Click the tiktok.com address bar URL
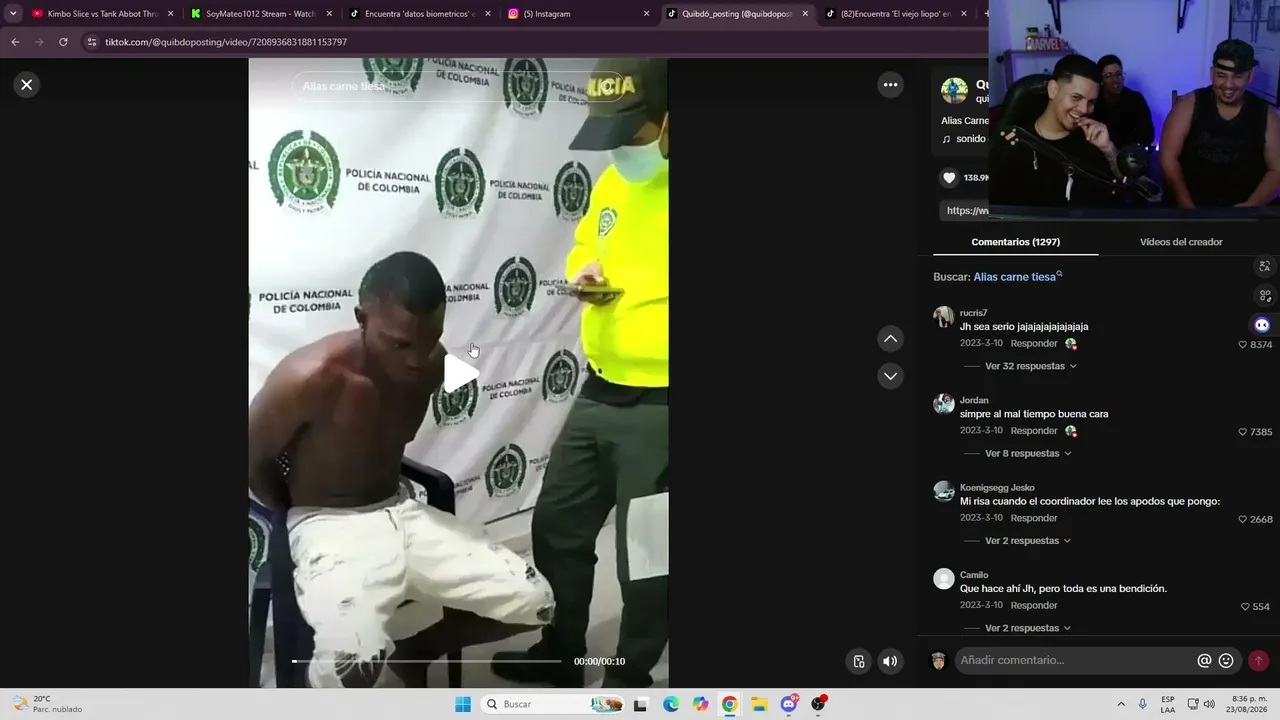This screenshot has height=720, width=1280. (226, 42)
